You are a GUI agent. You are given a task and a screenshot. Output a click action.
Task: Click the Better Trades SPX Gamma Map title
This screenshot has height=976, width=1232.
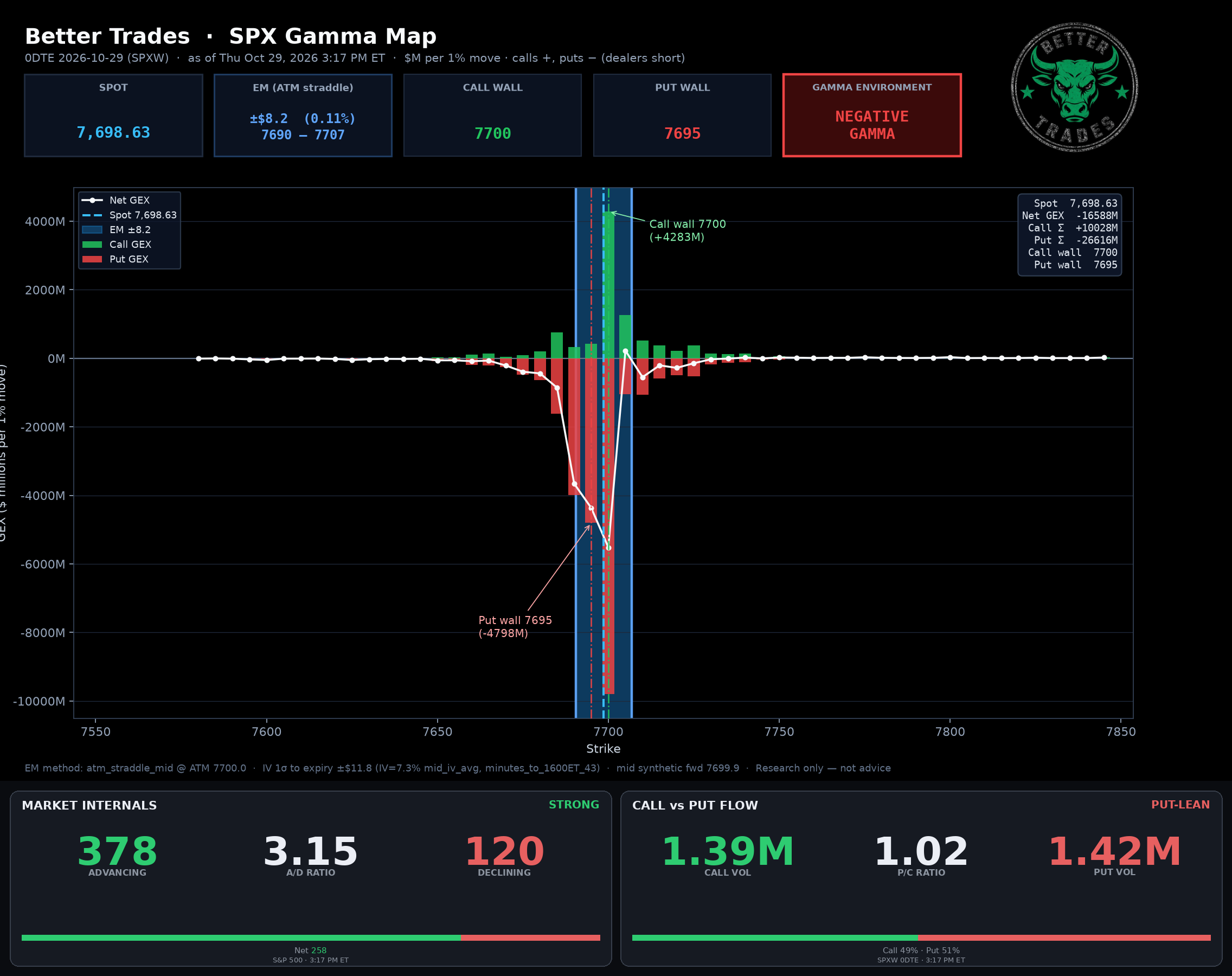[x=231, y=36]
